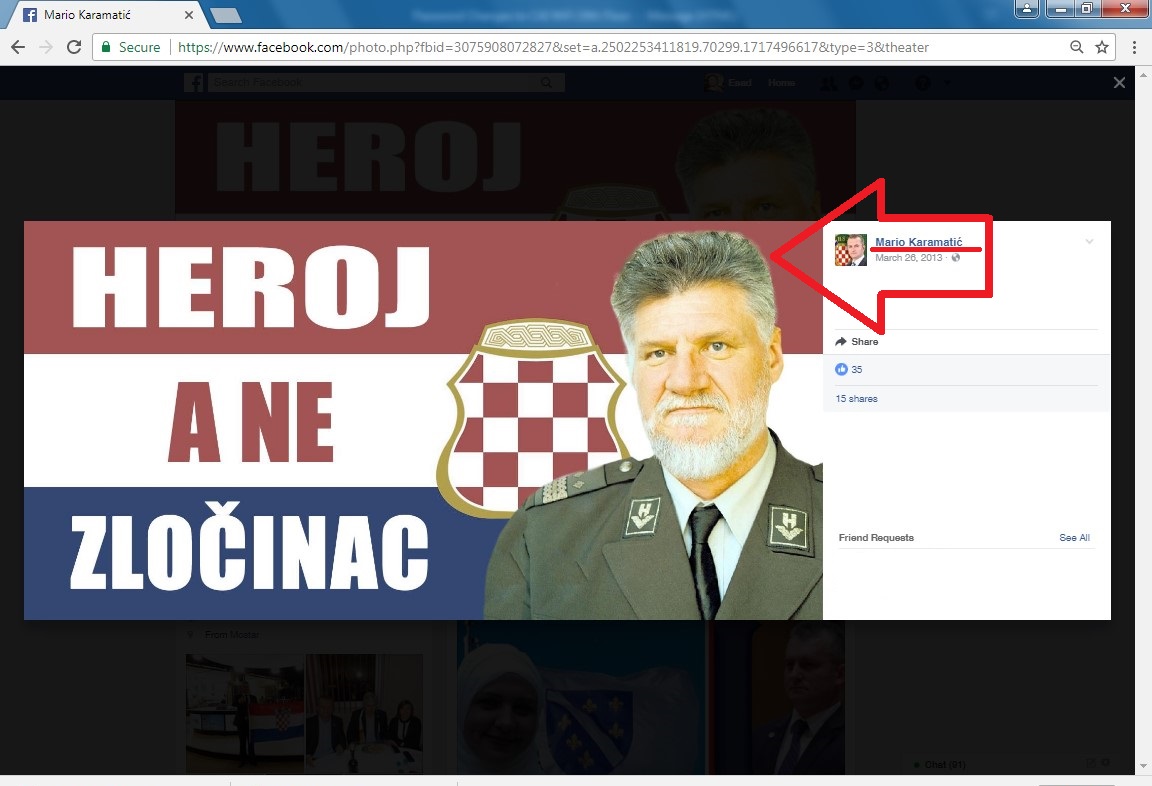Open the Chat (91) bar
Screen dimensions: 1152x786
(x=945, y=765)
